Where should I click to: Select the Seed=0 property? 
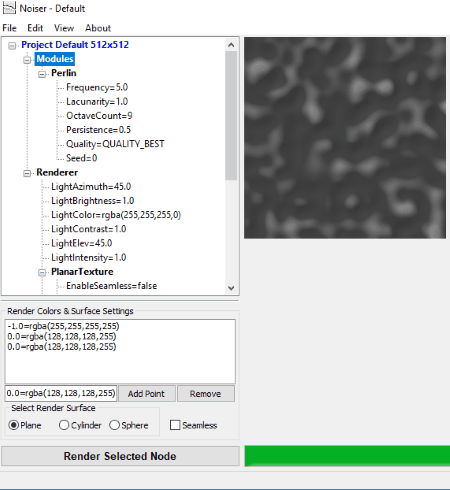82,158
